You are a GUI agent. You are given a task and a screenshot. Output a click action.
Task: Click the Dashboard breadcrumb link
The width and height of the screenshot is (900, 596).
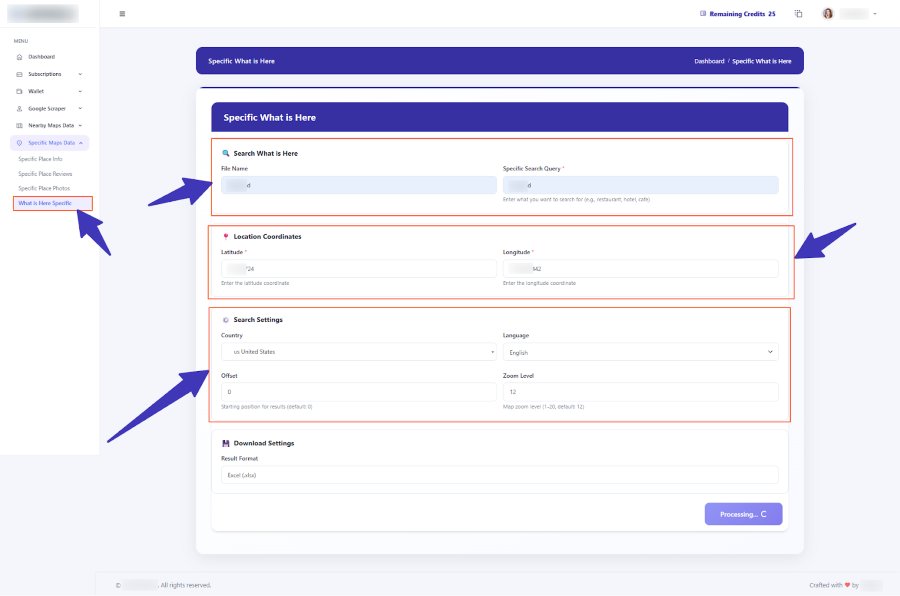(x=709, y=61)
